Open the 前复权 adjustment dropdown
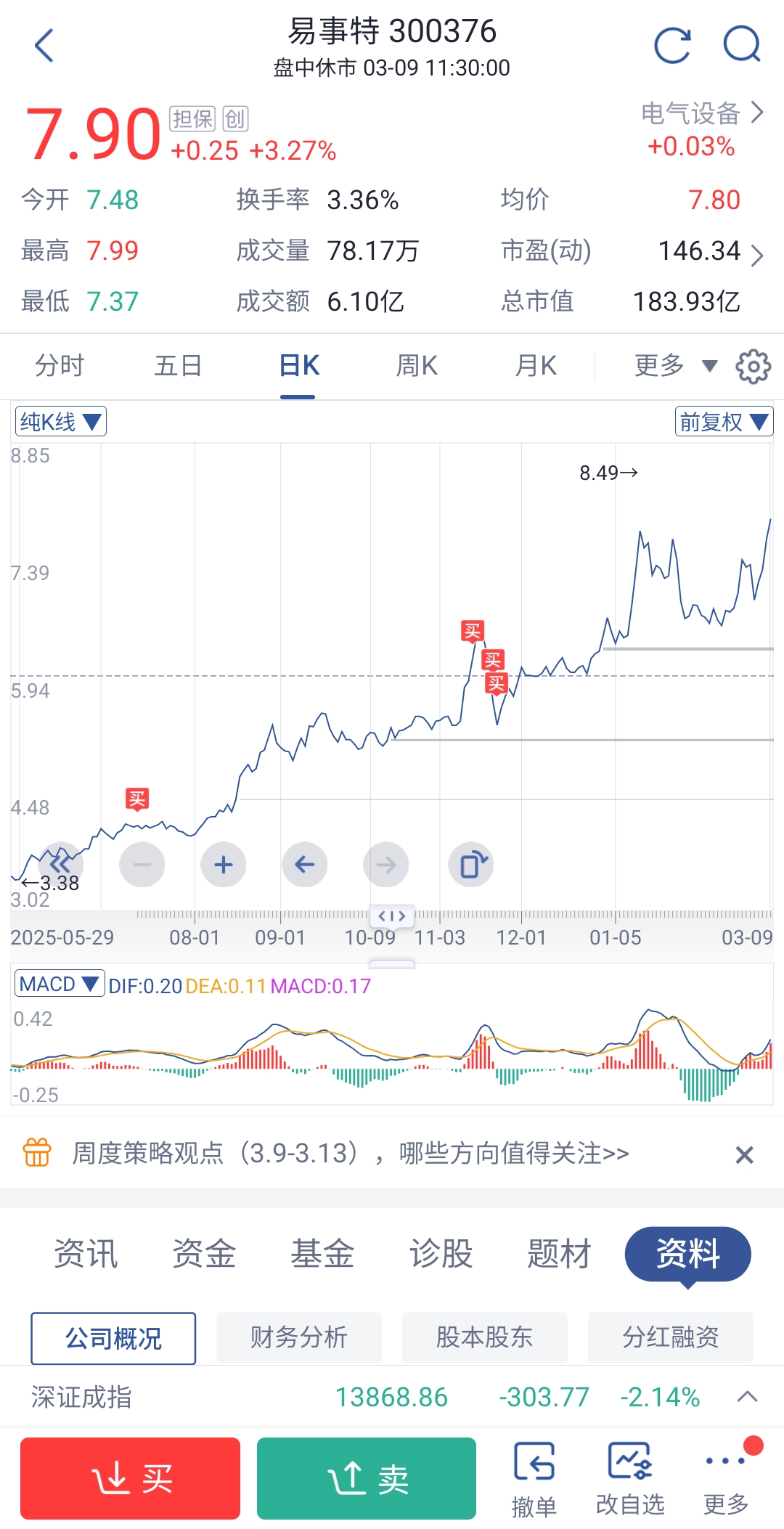This screenshot has width=784, height=1529. tap(724, 421)
